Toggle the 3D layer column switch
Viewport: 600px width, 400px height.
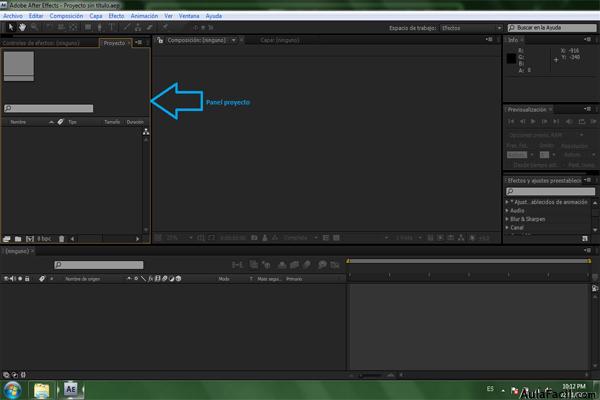click(x=178, y=279)
